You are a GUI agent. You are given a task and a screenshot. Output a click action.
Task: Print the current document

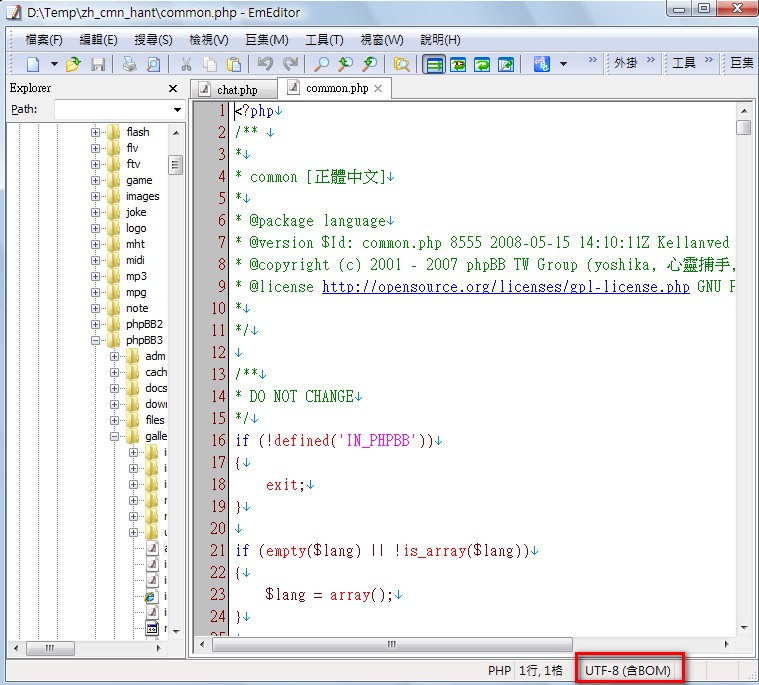click(129, 64)
